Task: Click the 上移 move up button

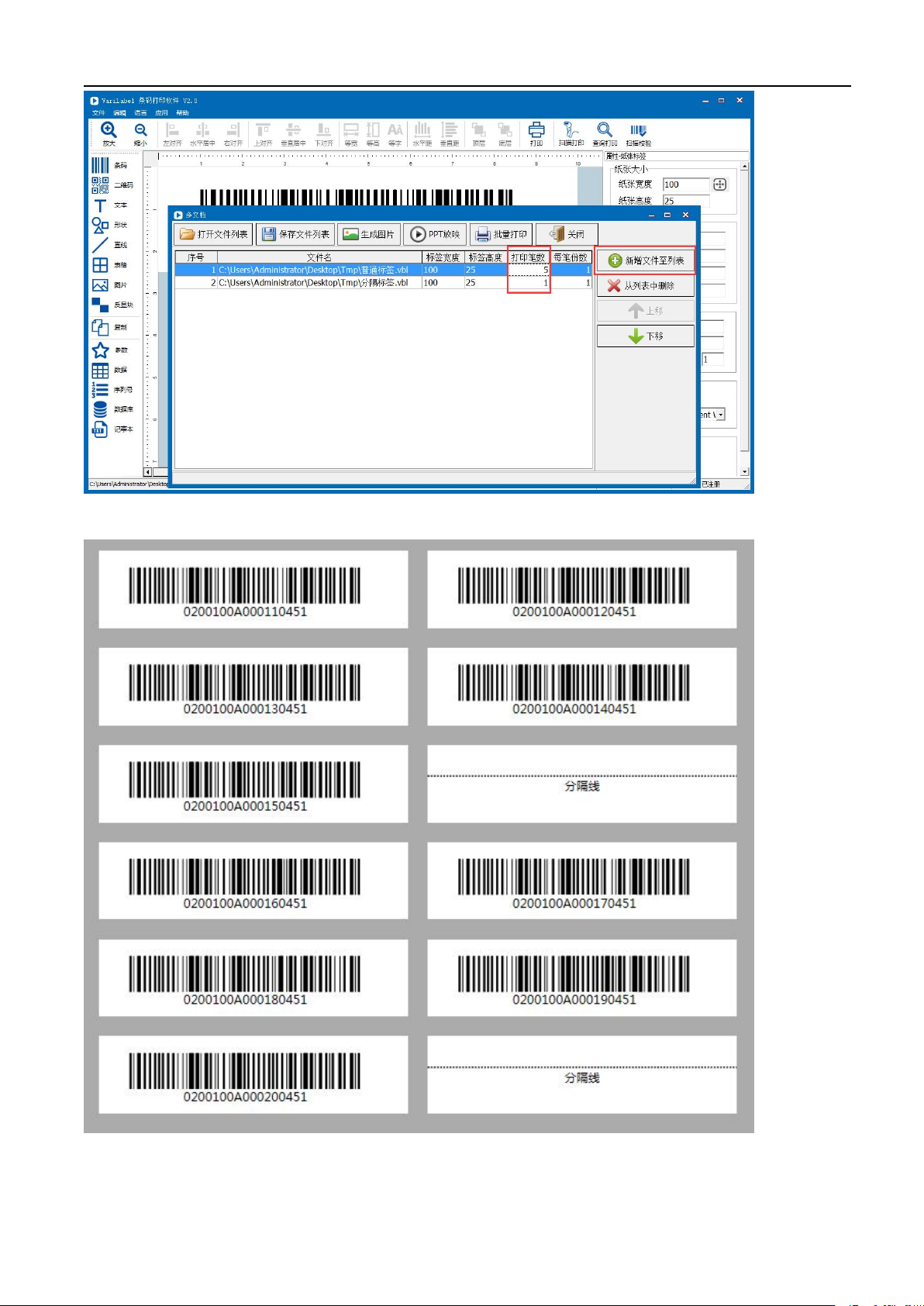Action: coord(646,311)
